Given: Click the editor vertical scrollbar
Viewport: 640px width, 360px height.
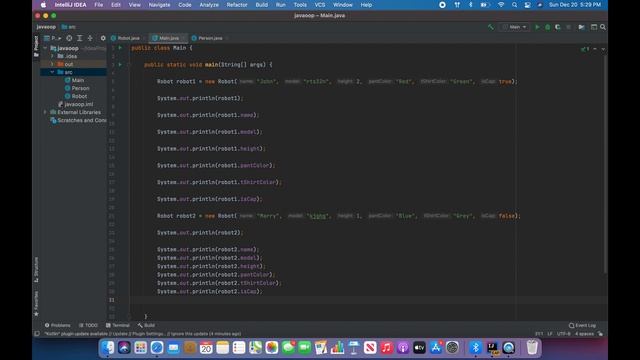Looking at the screenshot, I should tap(604, 163).
